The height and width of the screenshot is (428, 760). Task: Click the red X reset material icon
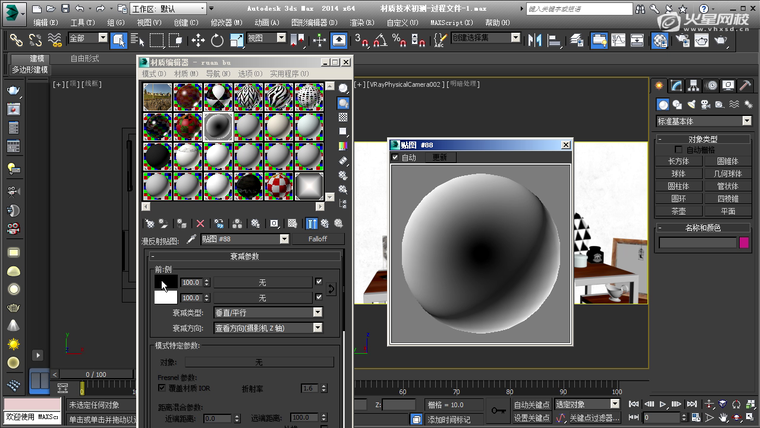tap(200, 224)
